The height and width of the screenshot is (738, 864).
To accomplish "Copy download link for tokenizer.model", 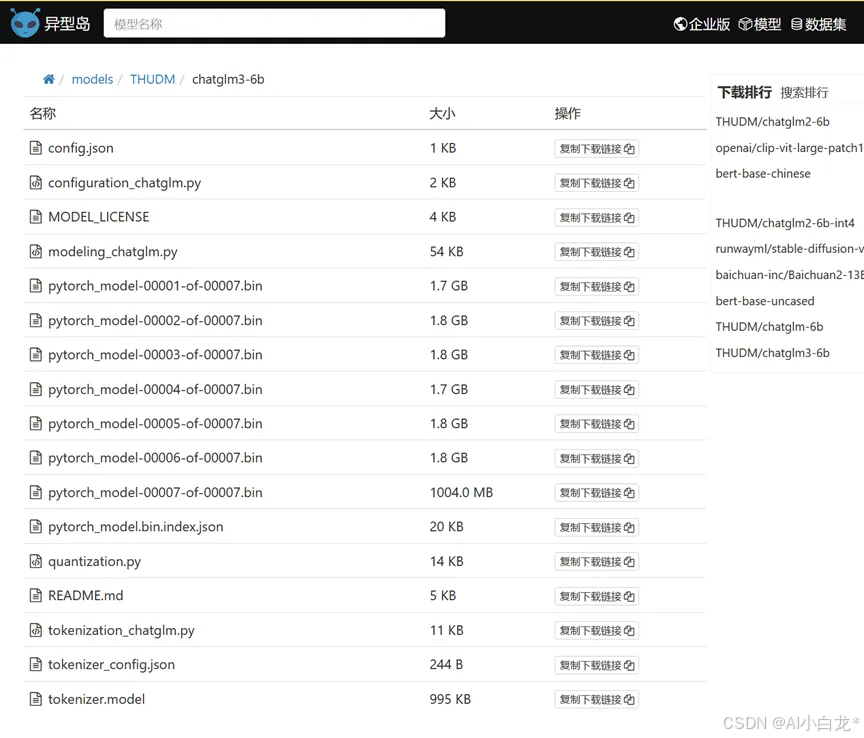I will point(597,699).
